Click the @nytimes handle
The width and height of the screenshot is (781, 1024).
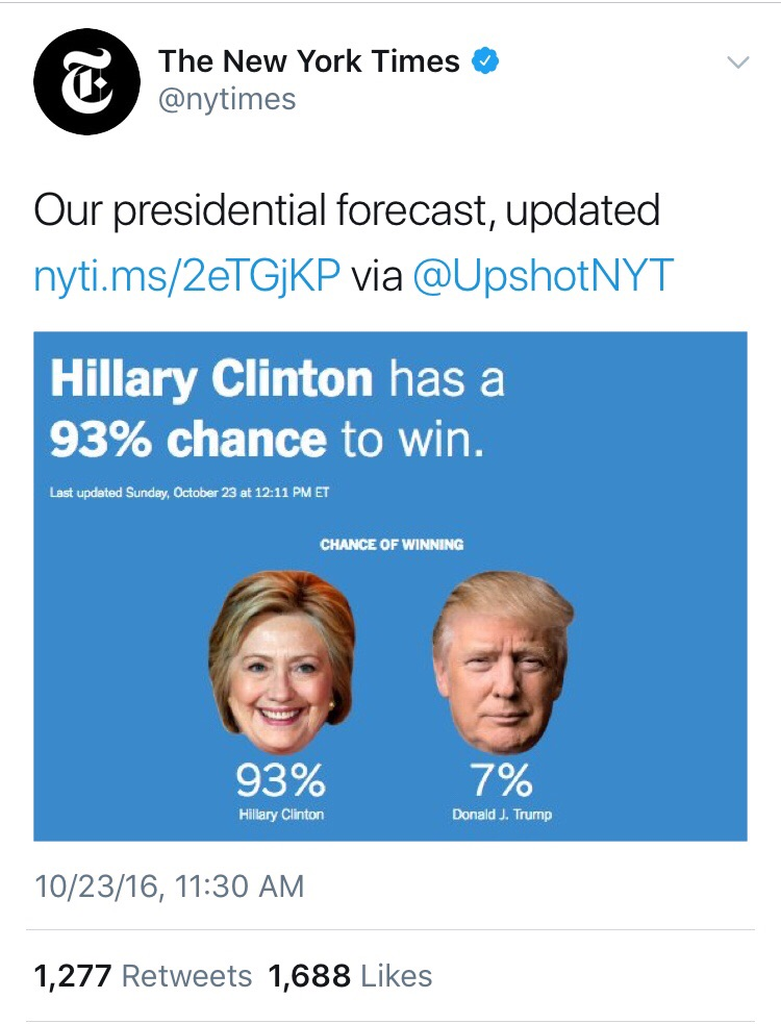pyautogui.click(x=227, y=100)
